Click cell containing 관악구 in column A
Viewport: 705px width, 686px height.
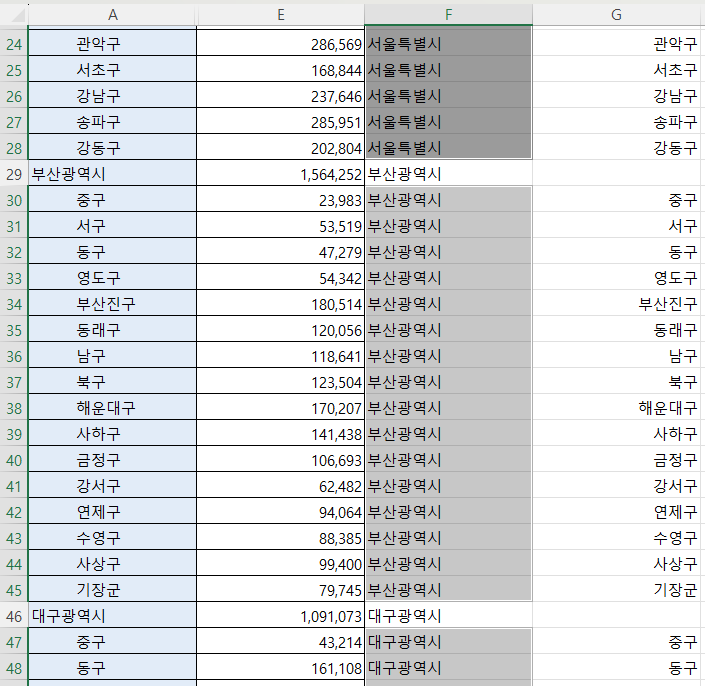pos(112,44)
